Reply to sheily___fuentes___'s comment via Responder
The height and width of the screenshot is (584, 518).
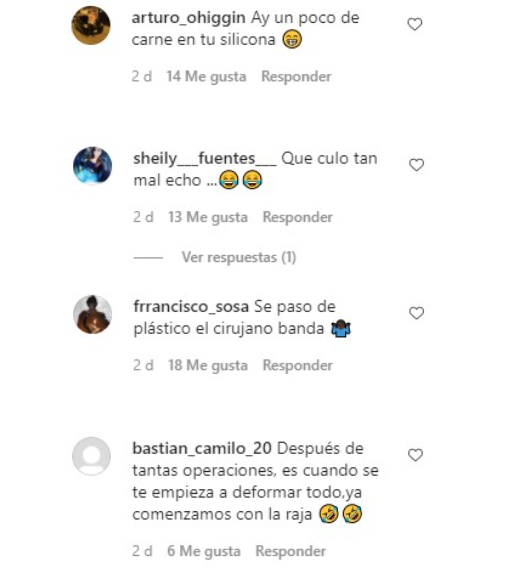pyautogui.click(x=298, y=217)
